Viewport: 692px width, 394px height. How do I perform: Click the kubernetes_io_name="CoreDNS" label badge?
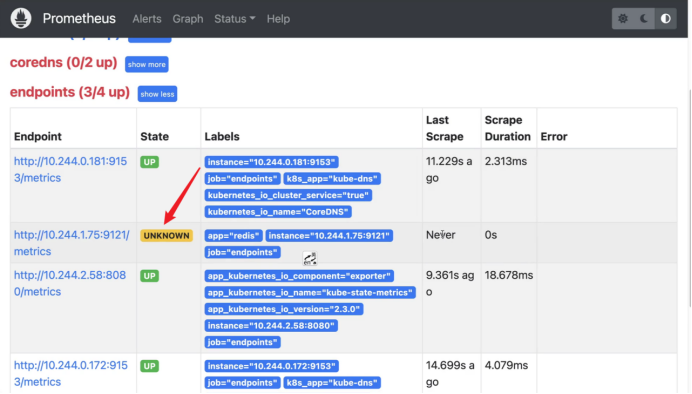(278, 212)
